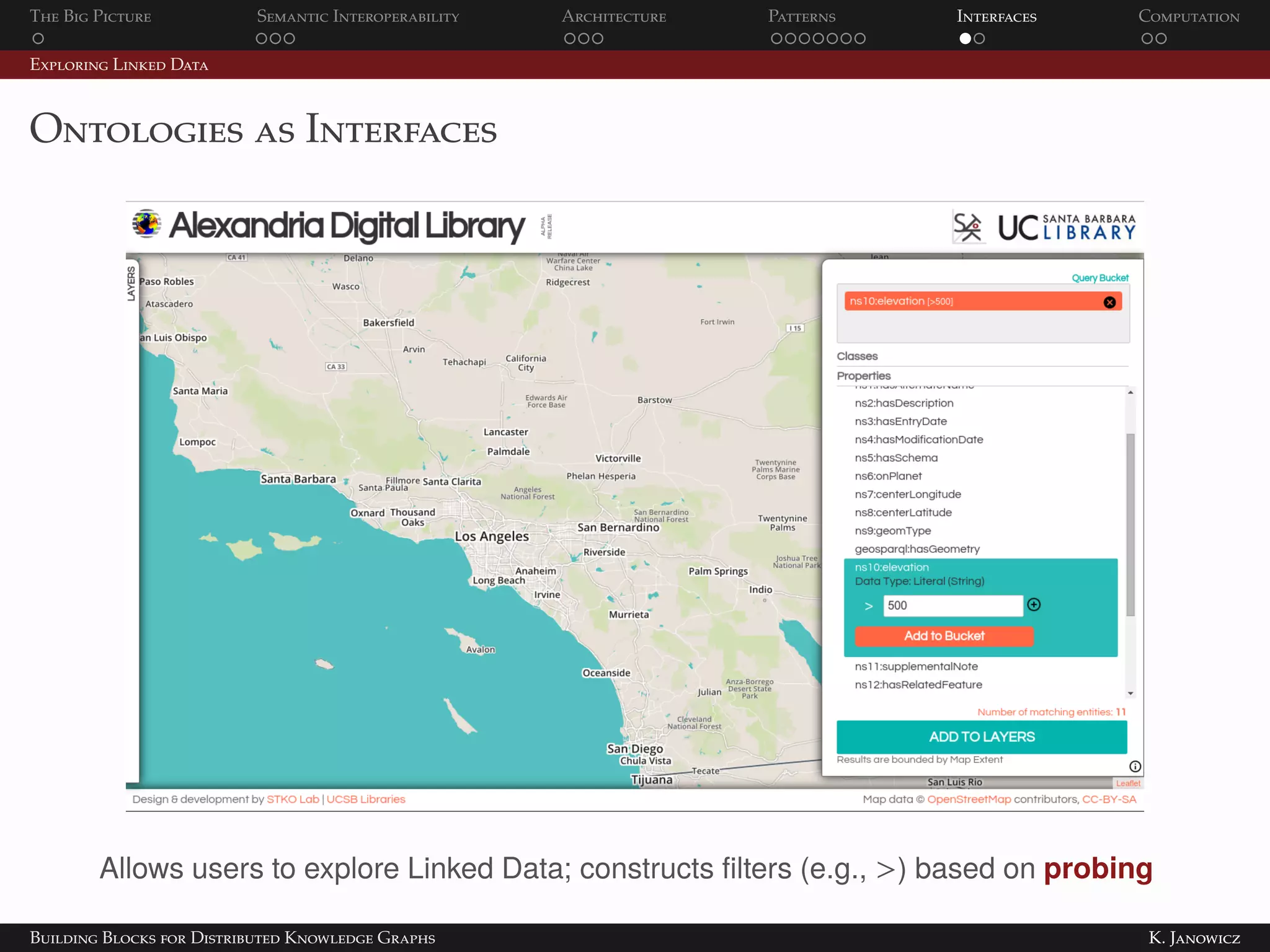1270x952 pixels.
Task: Select ns2:hasDescription property
Action: [x=904, y=403]
